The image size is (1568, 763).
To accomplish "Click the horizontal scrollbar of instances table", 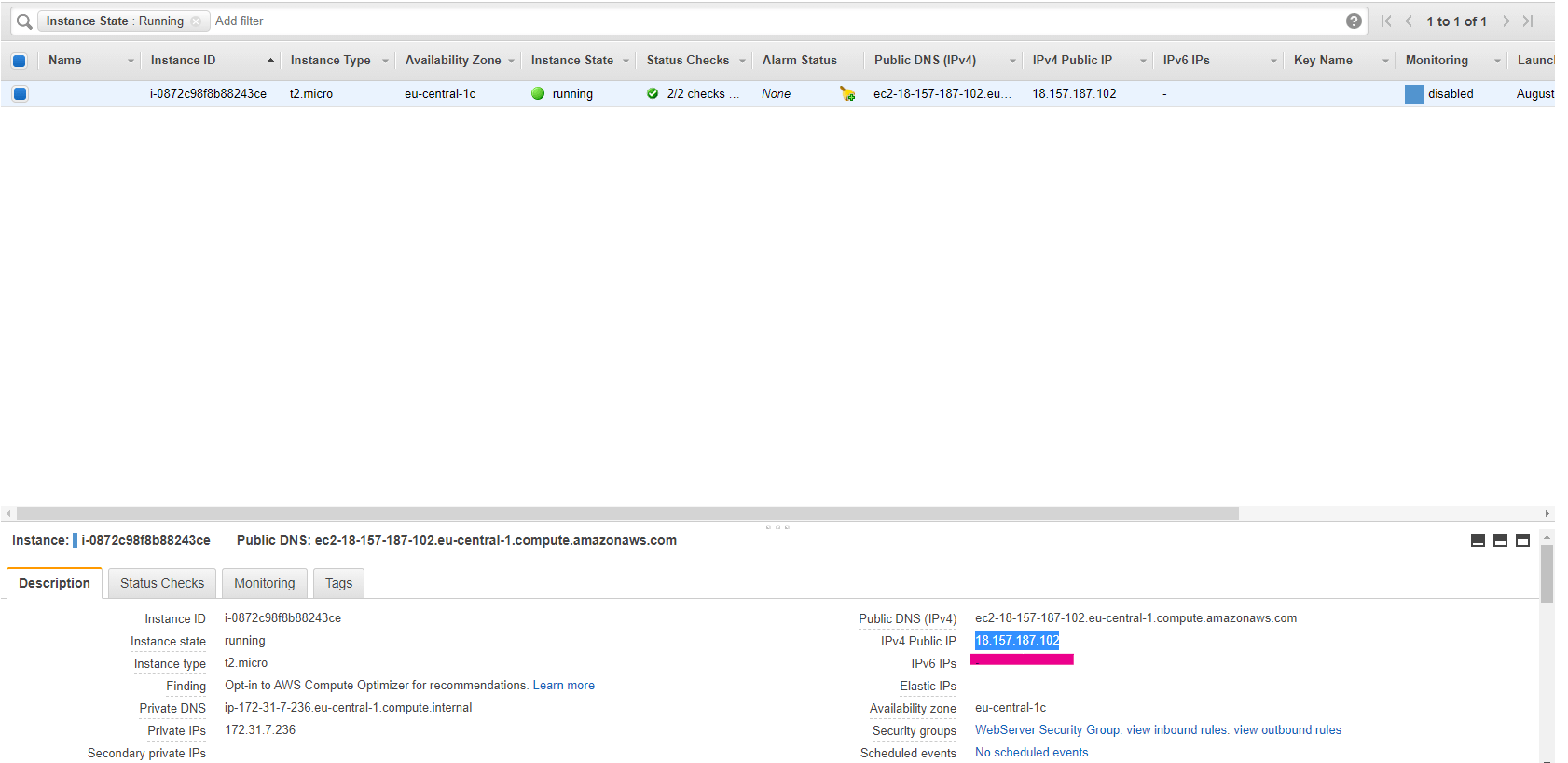I will (x=627, y=514).
